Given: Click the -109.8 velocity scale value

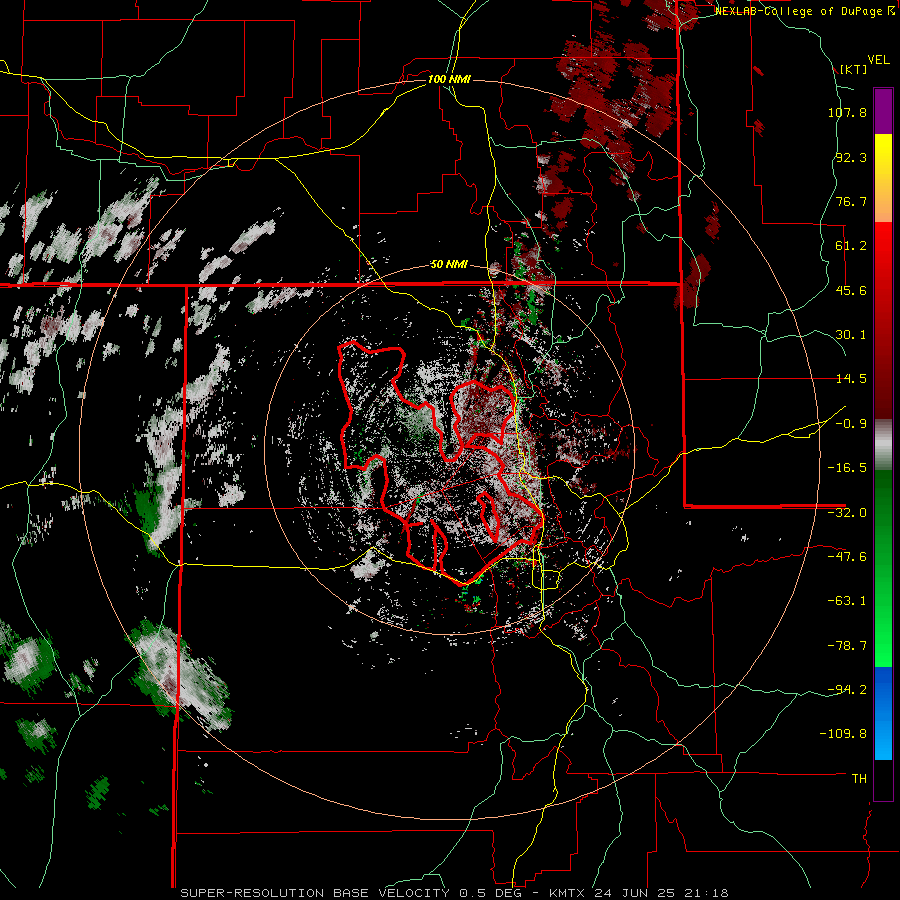Looking at the screenshot, I should point(843,734).
